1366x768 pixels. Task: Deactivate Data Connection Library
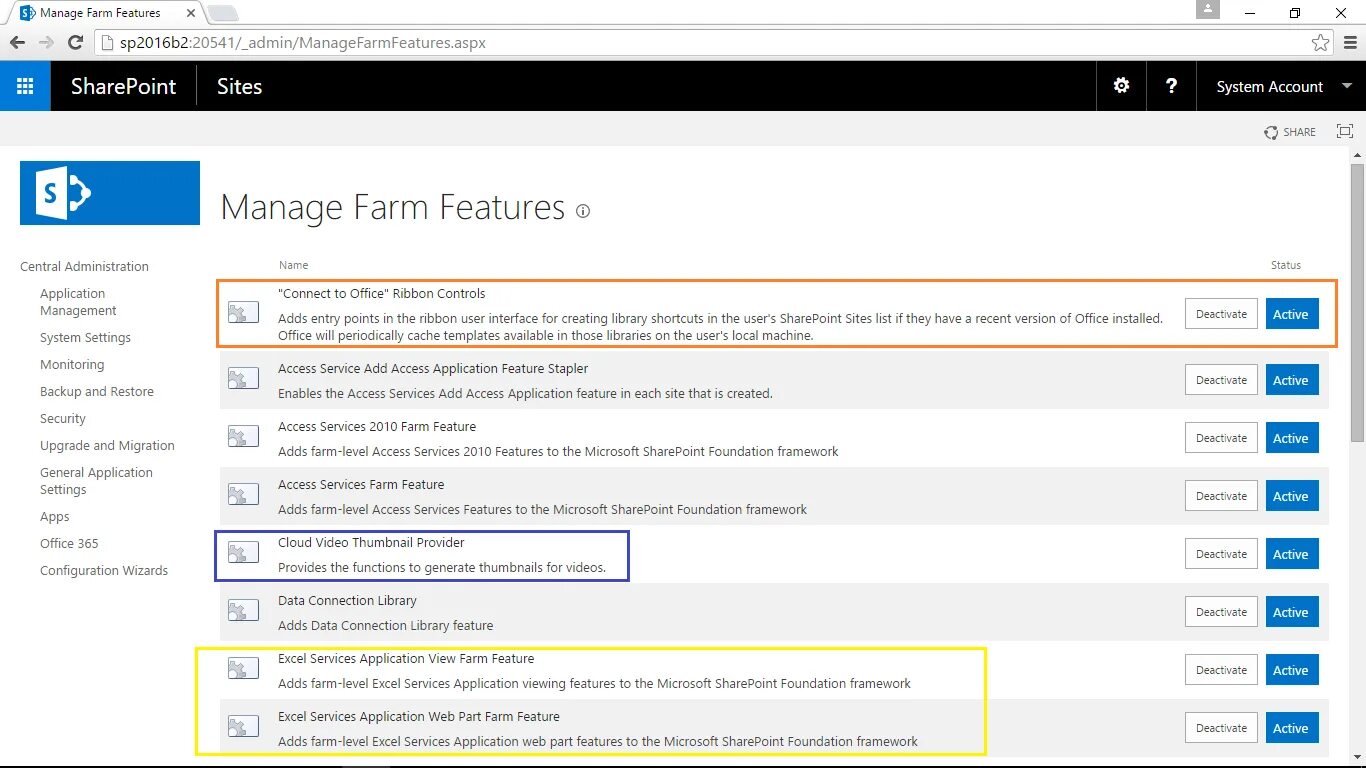[x=1221, y=612]
